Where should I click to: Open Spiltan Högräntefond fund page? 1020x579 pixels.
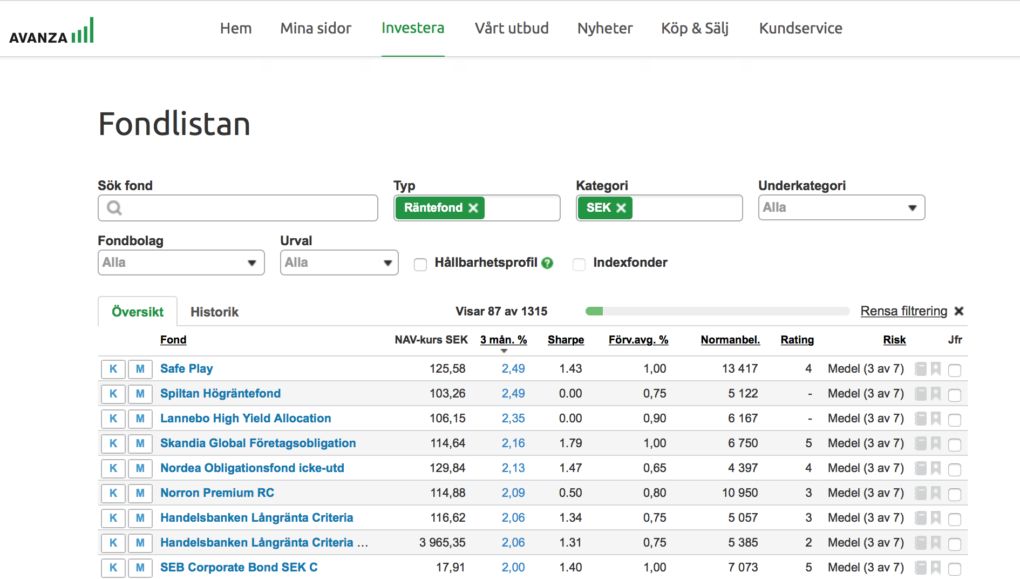[x=221, y=393]
